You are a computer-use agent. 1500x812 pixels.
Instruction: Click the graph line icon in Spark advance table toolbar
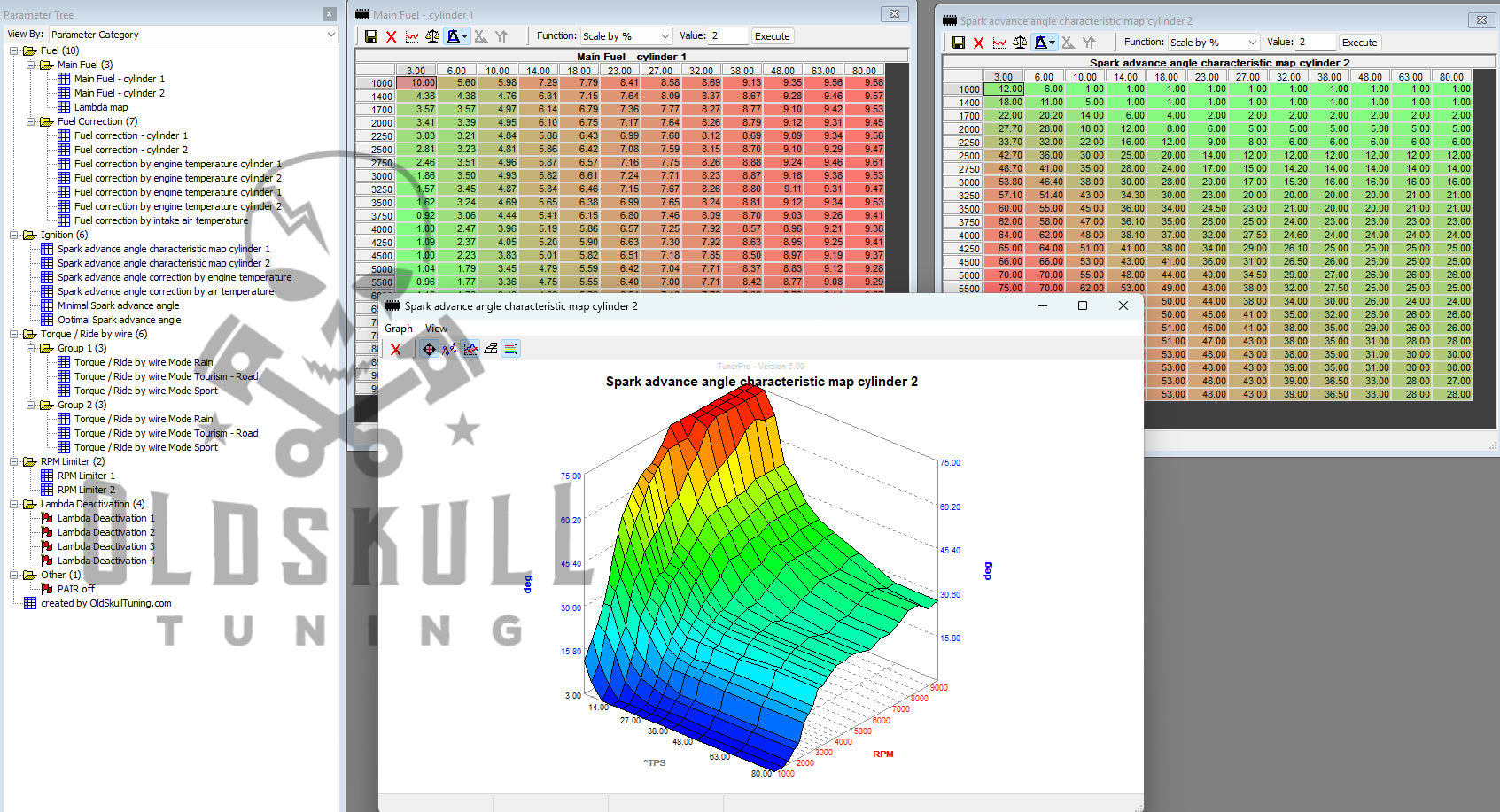click(x=999, y=43)
